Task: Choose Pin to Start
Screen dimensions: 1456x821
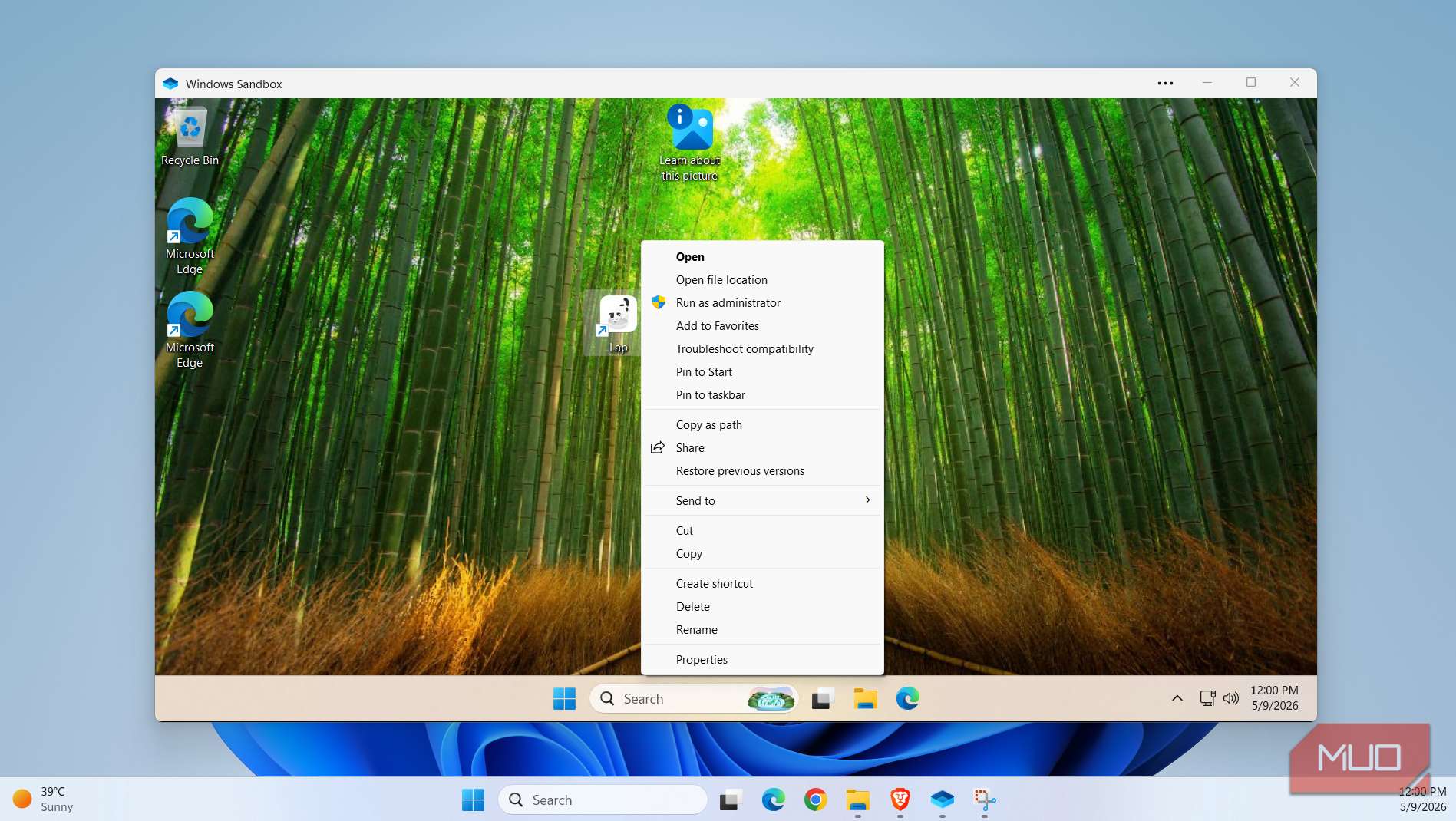Action: click(x=762, y=372)
